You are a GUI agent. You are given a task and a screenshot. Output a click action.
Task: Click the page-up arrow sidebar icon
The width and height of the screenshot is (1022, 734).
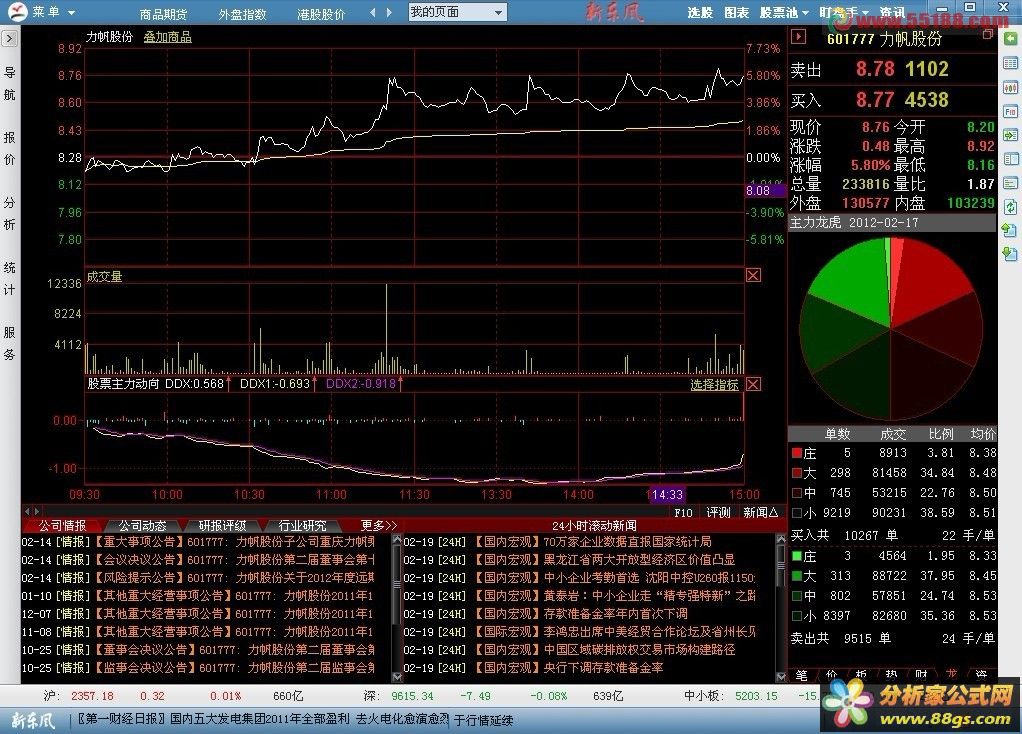(1010, 230)
